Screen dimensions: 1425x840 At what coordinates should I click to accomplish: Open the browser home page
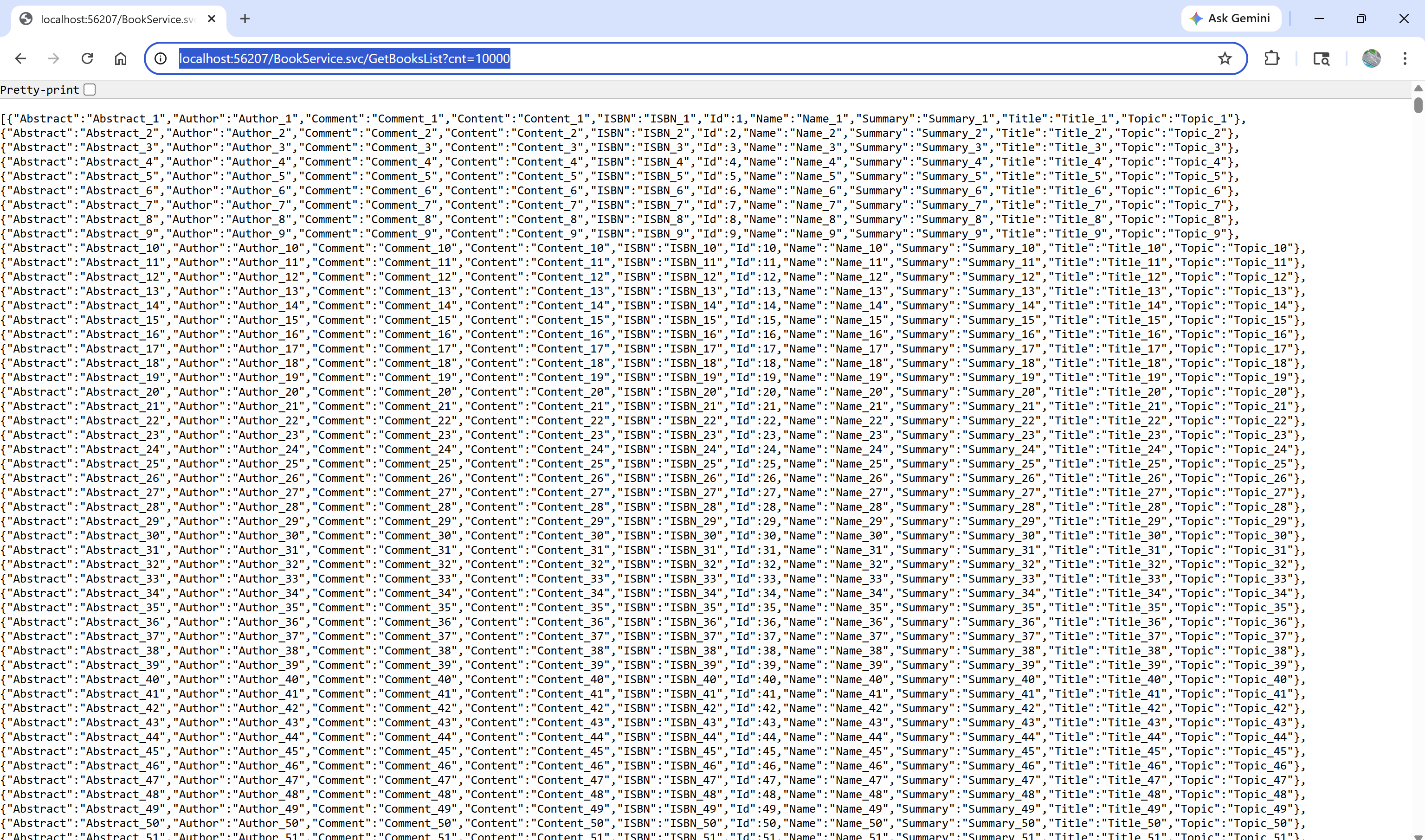(x=121, y=58)
